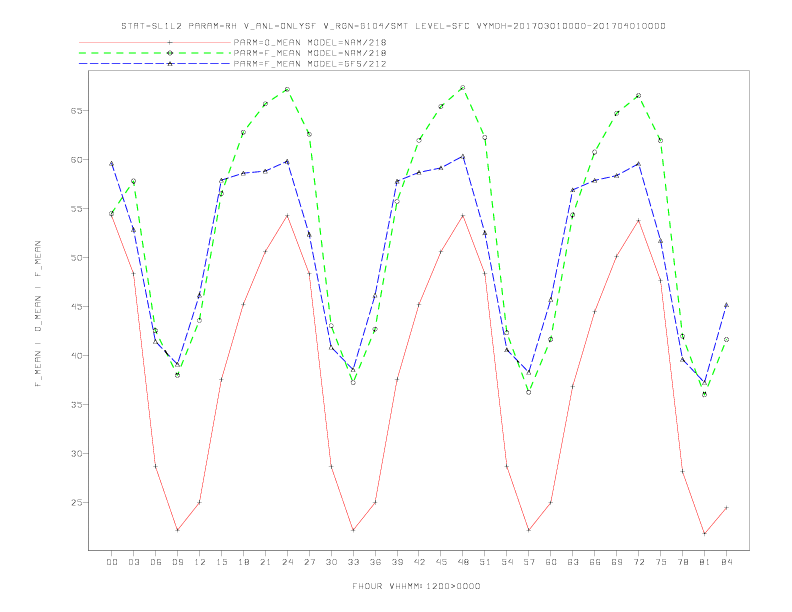The width and height of the screenshot is (792, 612).
Task: Click y-axis tick label 45
Action: click(77, 307)
